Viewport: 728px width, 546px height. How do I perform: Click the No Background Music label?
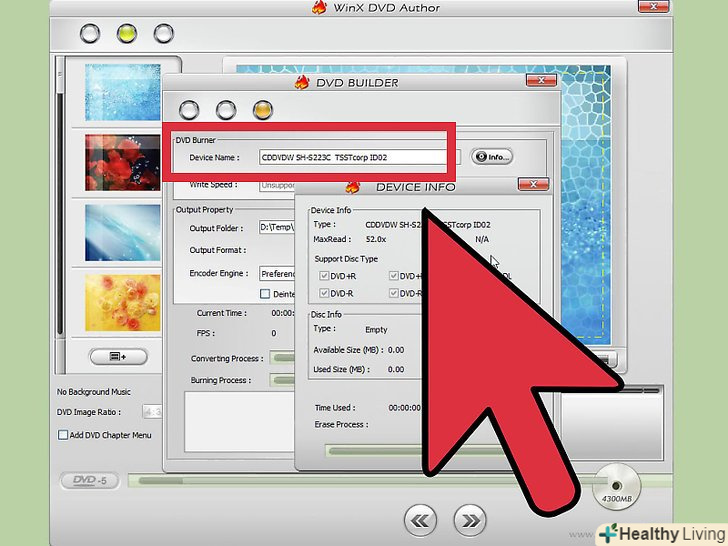94,392
